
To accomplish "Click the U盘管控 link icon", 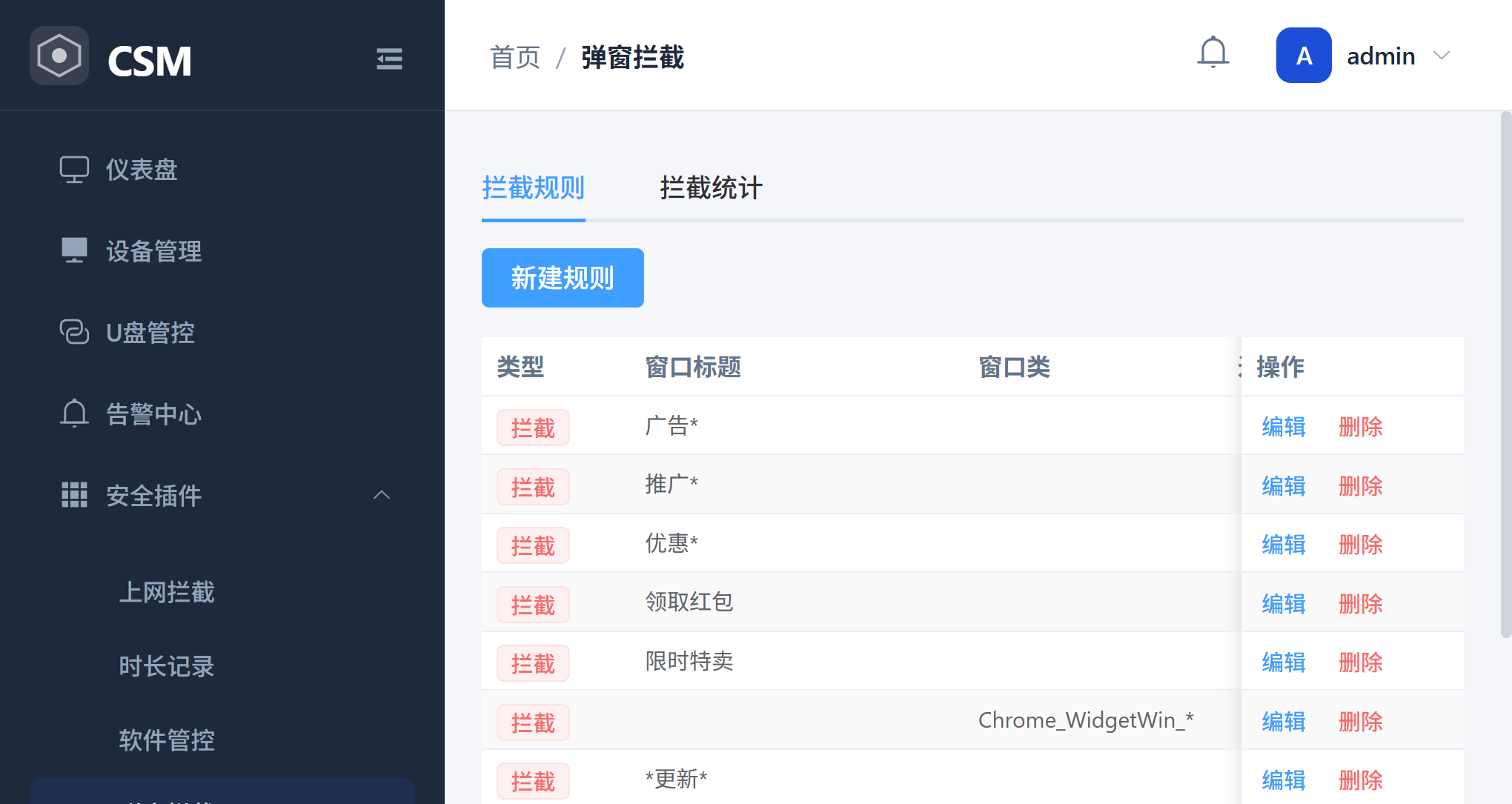I will point(74,332).
